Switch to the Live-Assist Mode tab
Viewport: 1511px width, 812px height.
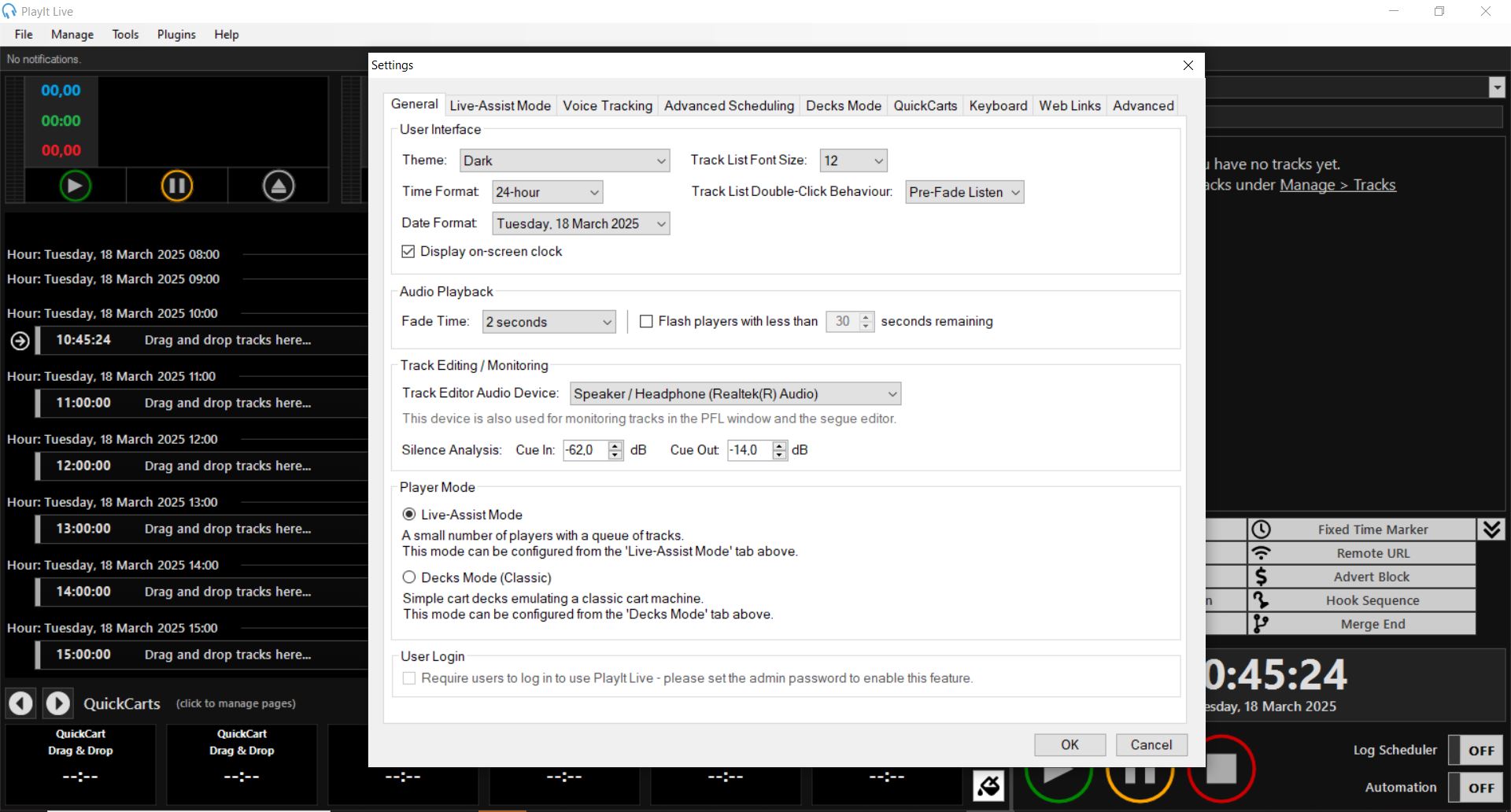pyautogui.click(x=501, y=105)
